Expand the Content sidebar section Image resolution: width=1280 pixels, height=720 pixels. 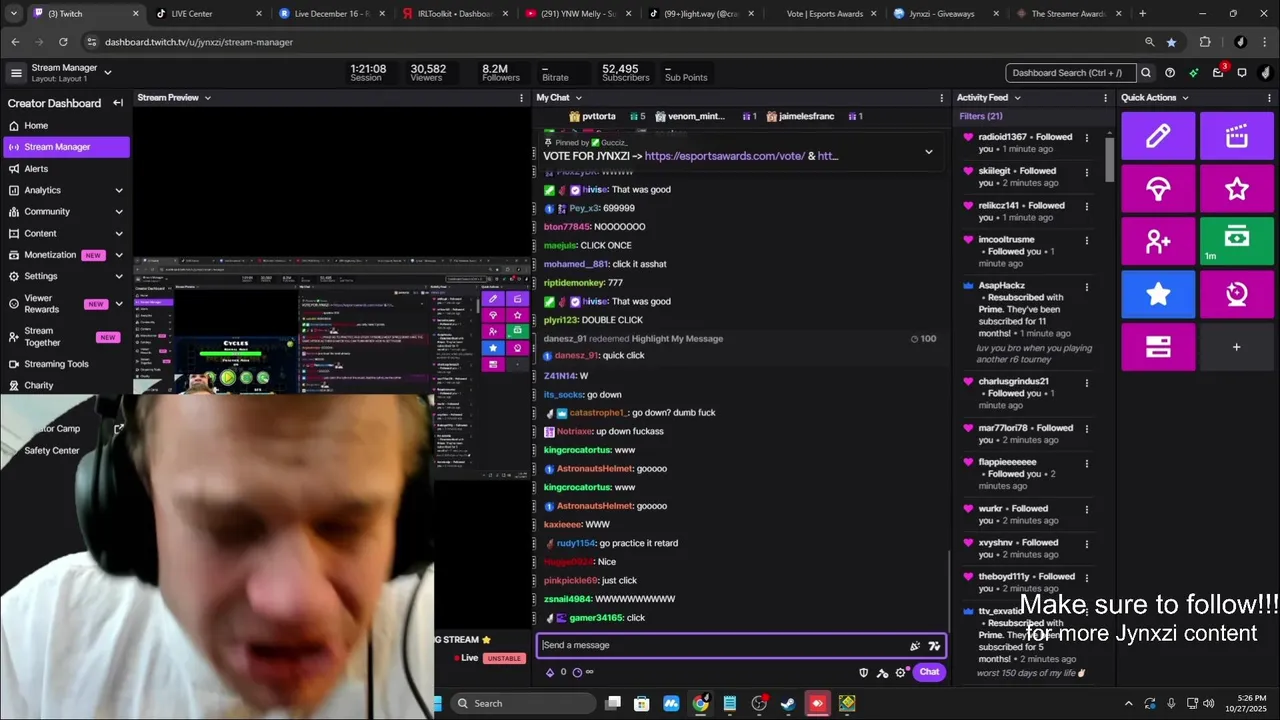(x=119, y=233)
